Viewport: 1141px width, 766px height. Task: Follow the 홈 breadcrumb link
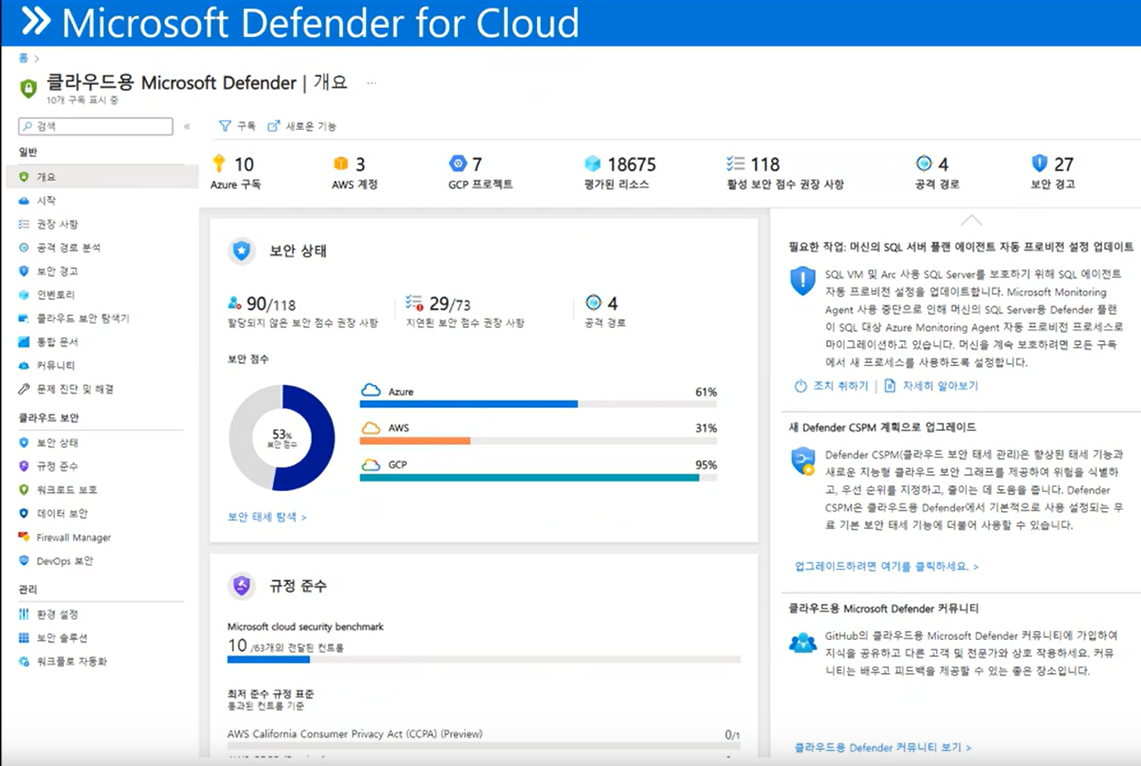pos(23,57)
